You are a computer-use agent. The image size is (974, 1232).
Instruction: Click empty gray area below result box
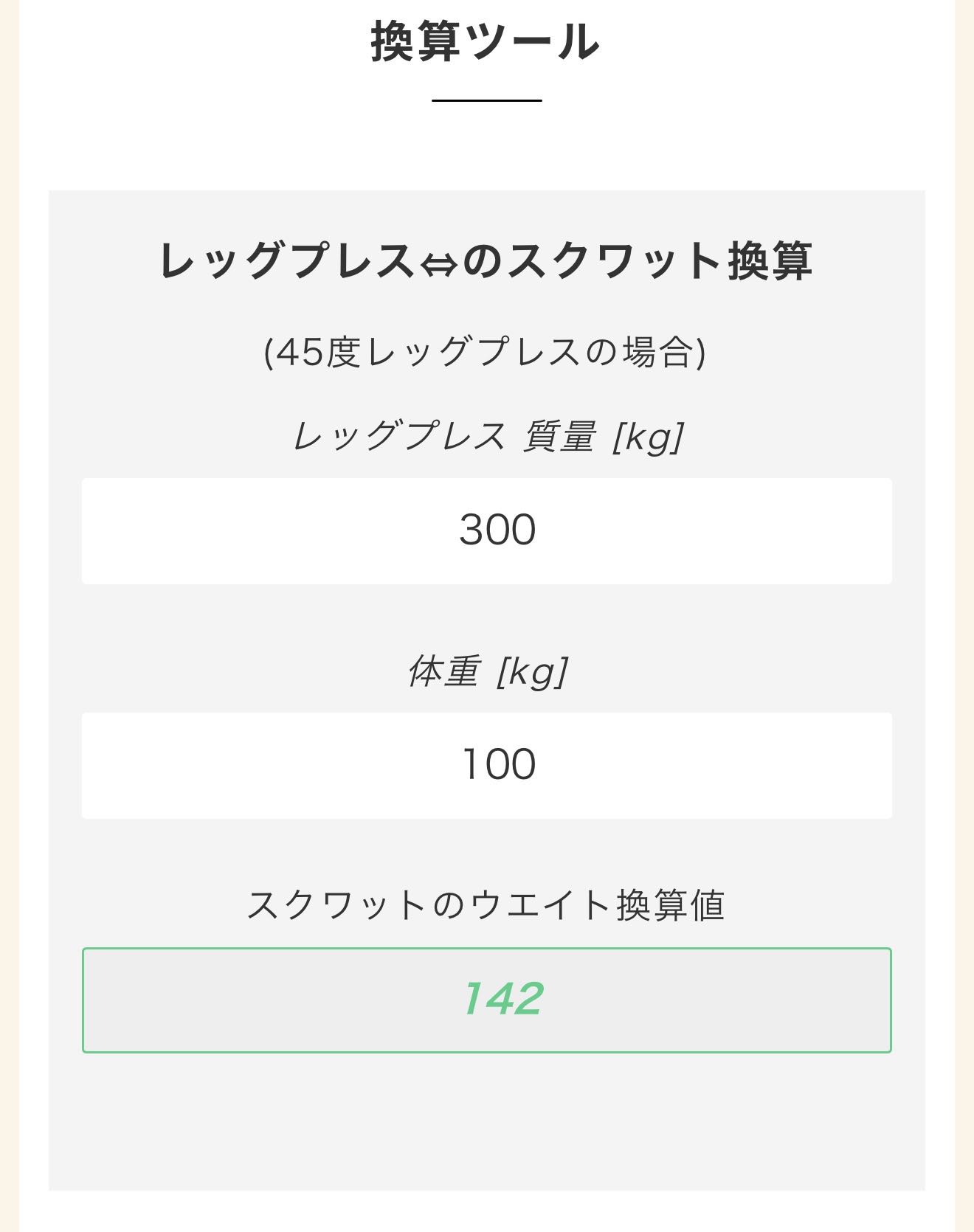(x=486, y=1121)
